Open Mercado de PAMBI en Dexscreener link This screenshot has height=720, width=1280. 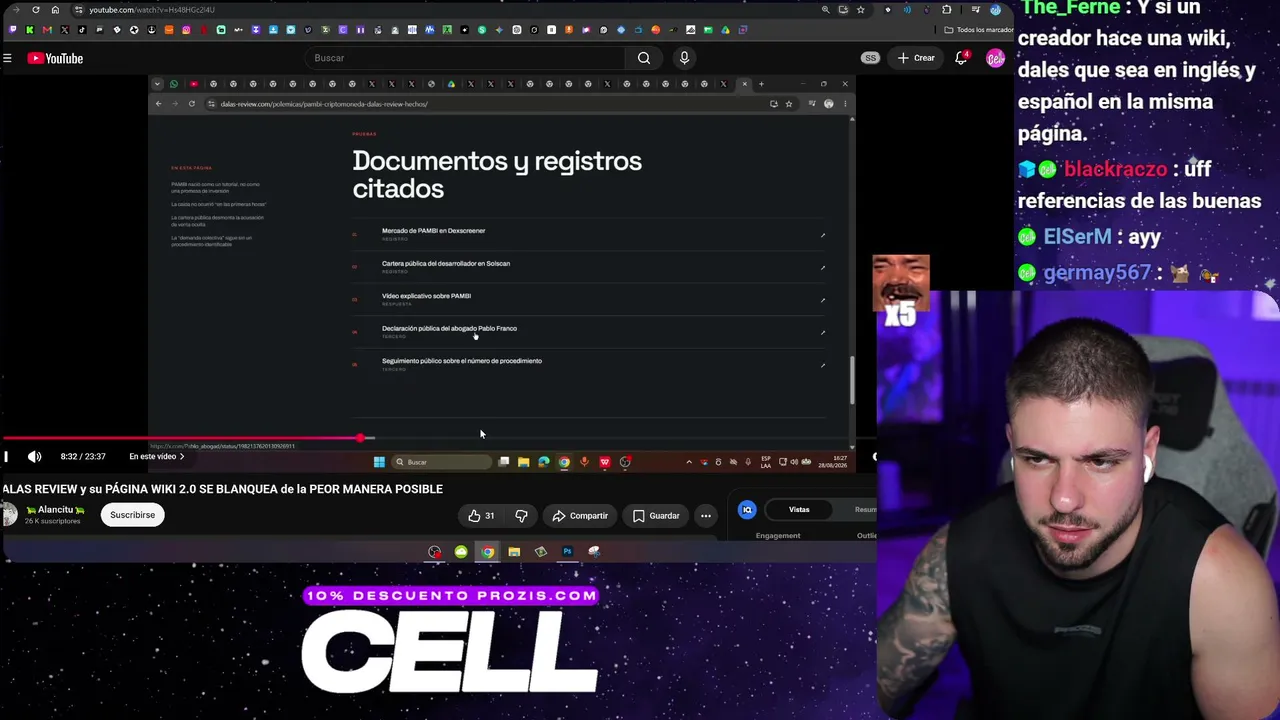coord(433,231)
